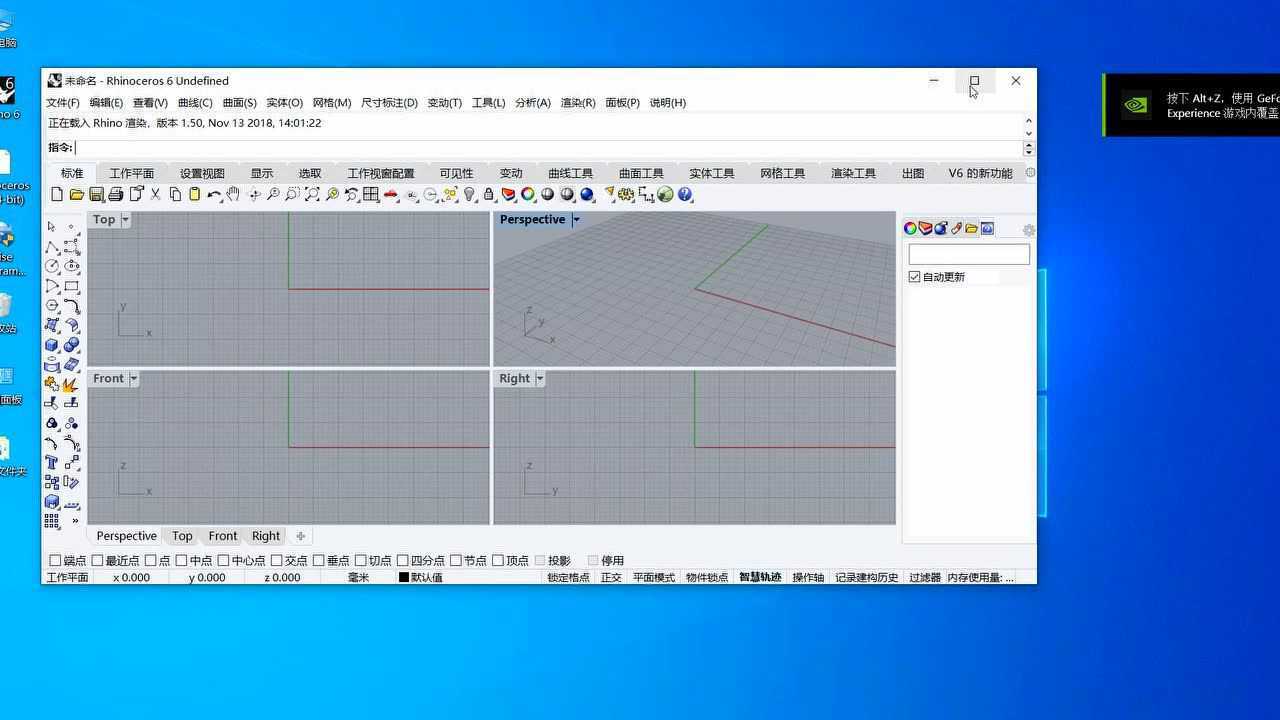Switch to the Front viewport tab at bottom
Screen dimensions: 1280x720
223,536
